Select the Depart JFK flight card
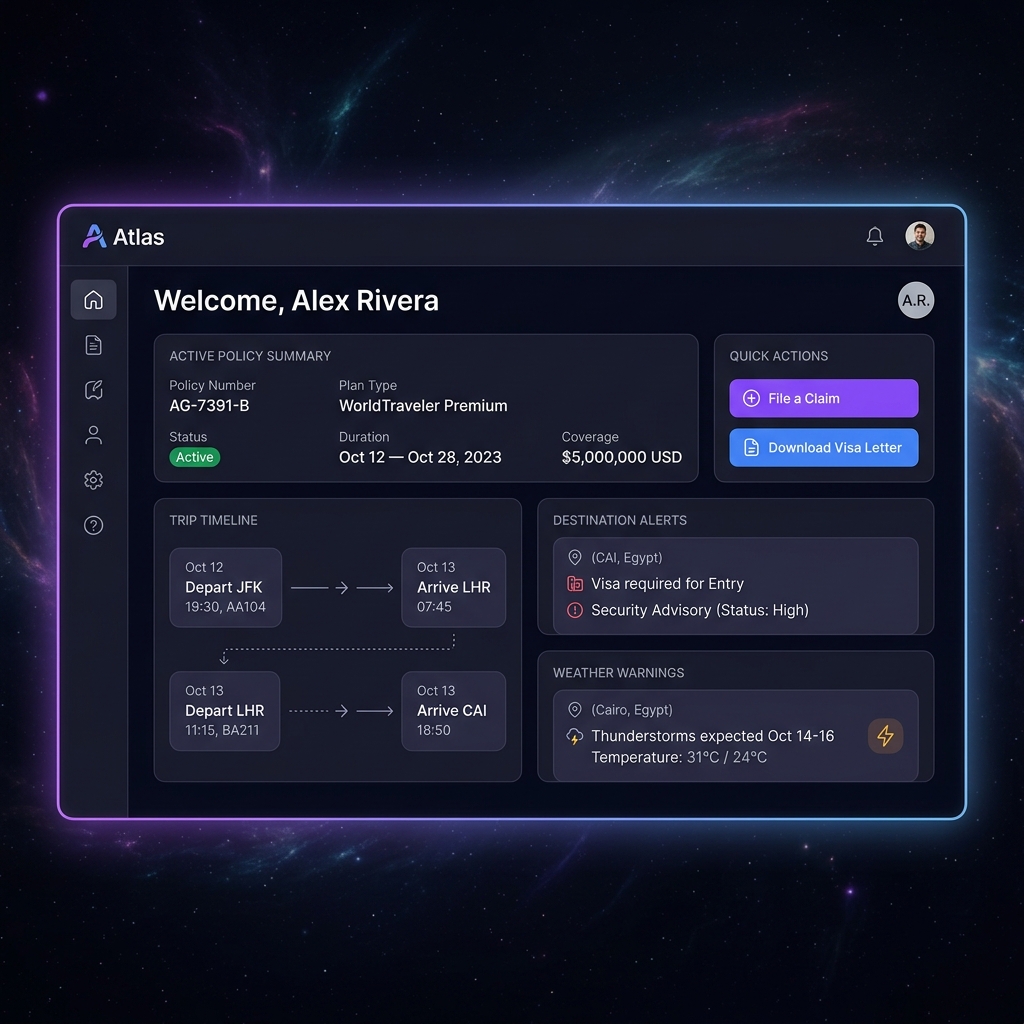This screenshot has width=1024, height=1024. click(225, 587)
